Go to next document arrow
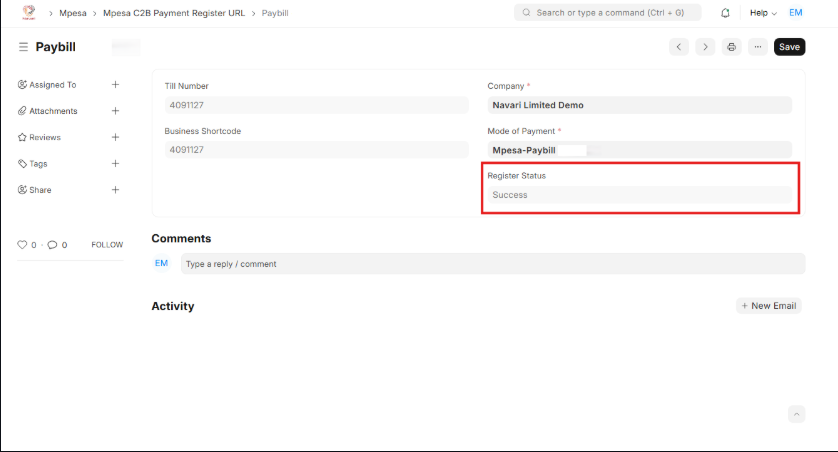The width and height of the screenshot is (838, 452). (x=705, y=47)
